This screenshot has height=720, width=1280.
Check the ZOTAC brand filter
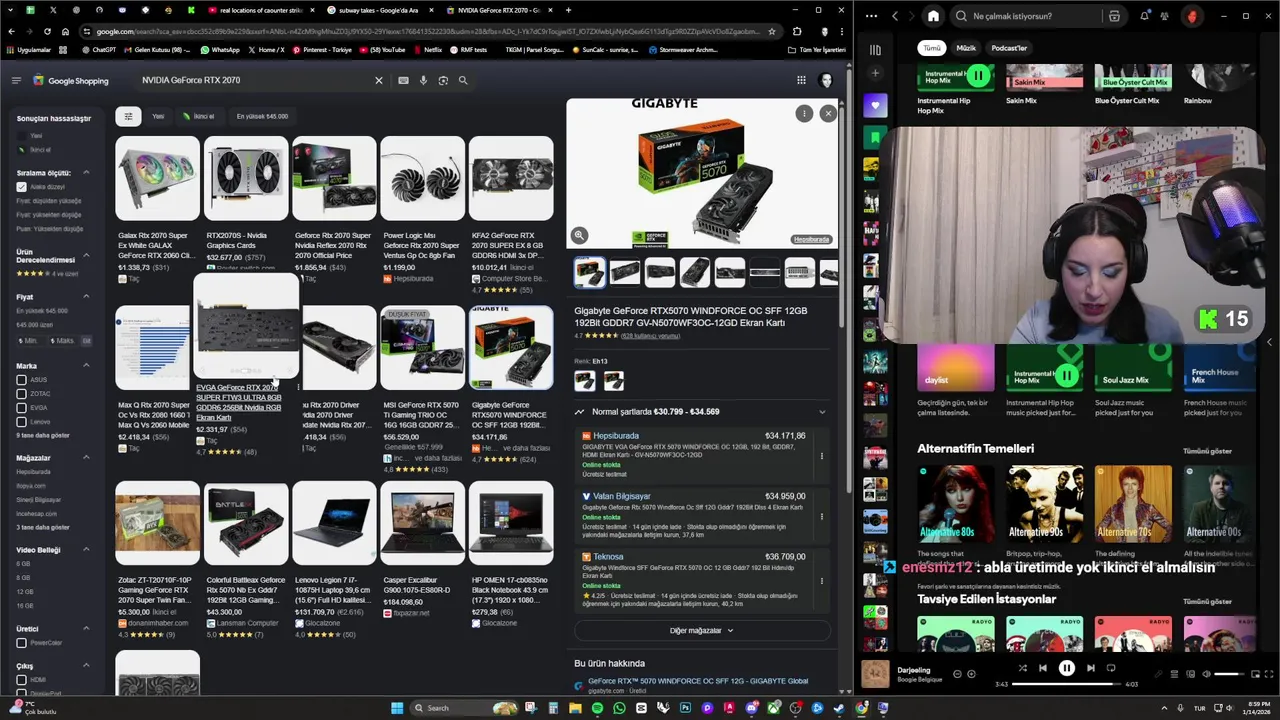[21, 394]
